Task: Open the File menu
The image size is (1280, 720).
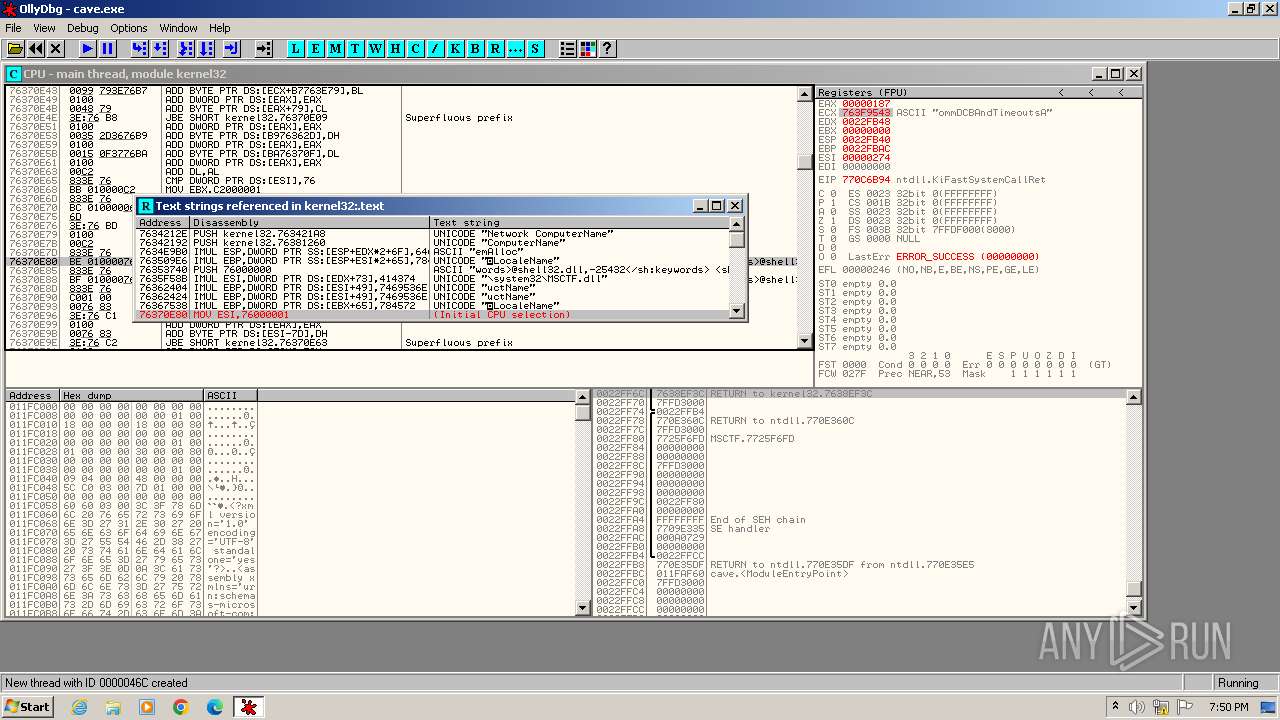Action: coord(13,28)
